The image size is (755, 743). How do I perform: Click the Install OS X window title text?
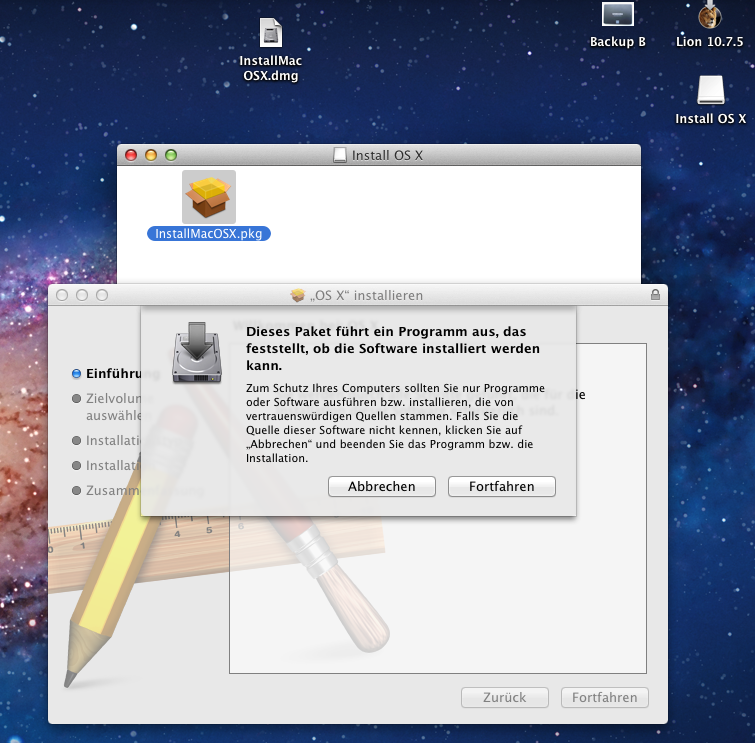[387, 156]
